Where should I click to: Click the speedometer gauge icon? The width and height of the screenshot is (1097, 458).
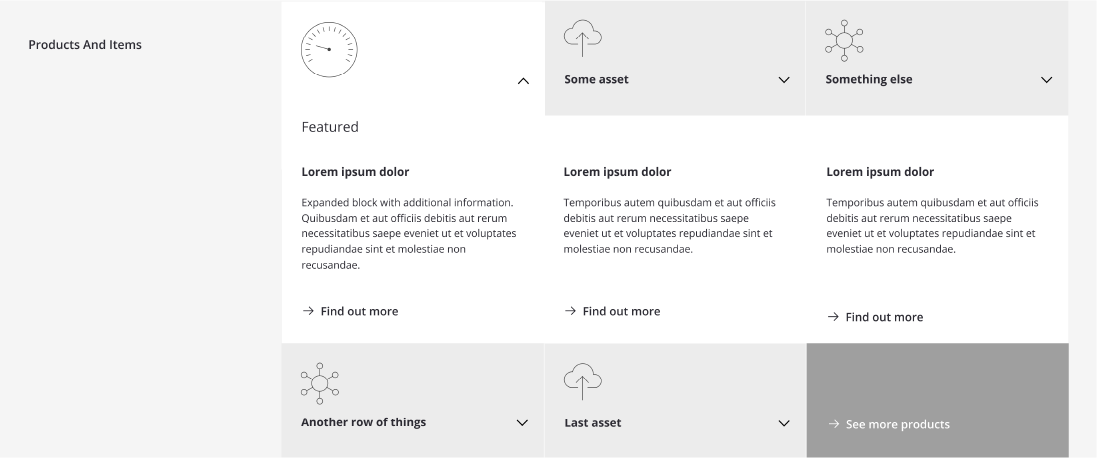point(330,50)
